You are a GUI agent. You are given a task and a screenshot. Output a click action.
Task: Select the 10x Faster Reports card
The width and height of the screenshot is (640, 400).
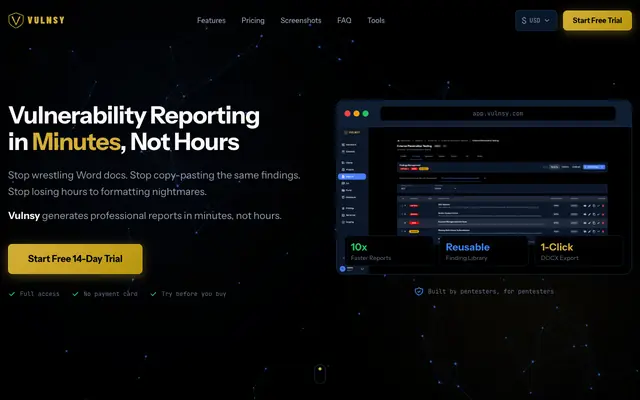(x=389, y=251)
